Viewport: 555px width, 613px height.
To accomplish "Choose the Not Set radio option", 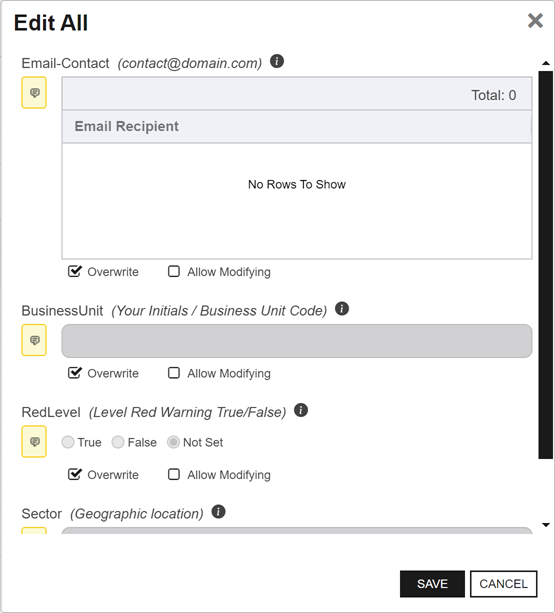I will coord(173,442).
